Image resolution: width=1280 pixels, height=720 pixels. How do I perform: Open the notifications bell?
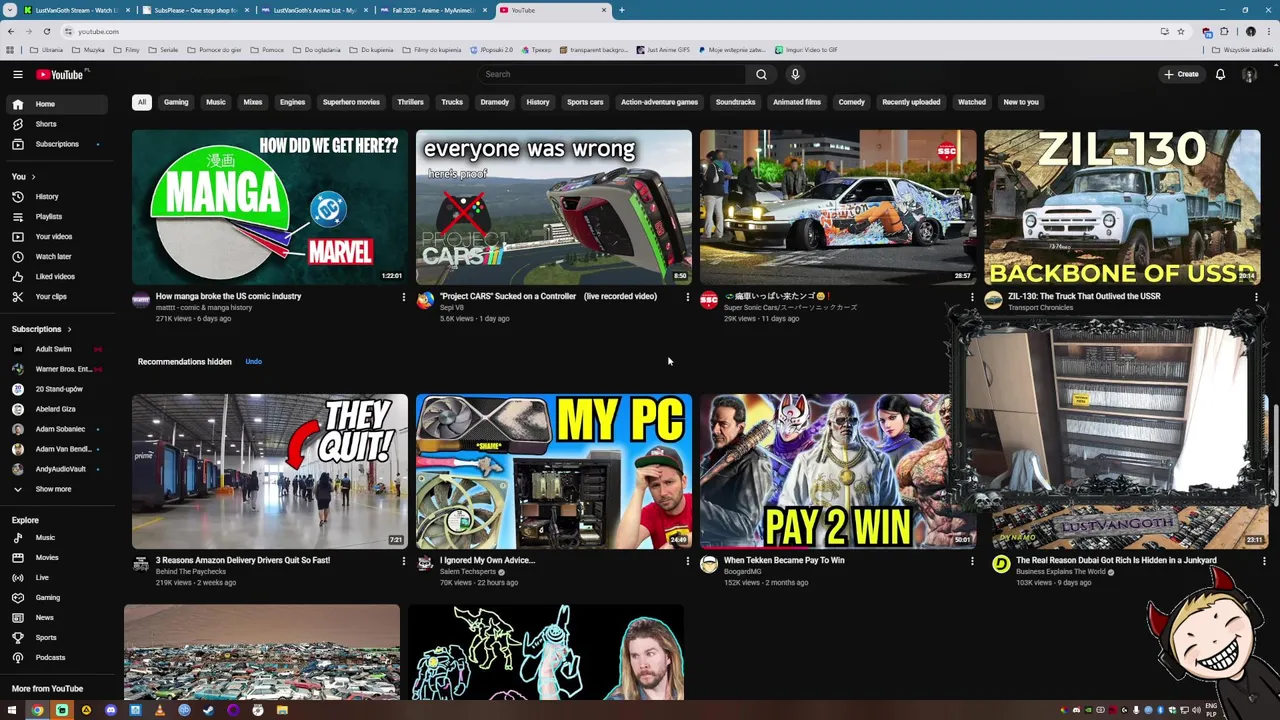pyautogui.click(x=1220, y=74)
